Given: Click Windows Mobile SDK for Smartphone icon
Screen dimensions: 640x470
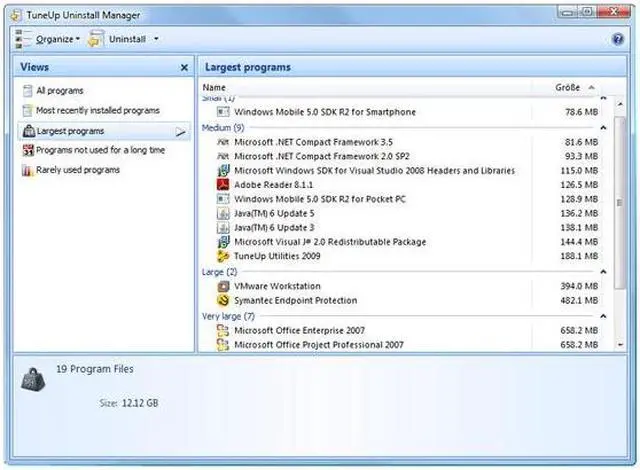Looking at the screenshot, I should point(223,112).
